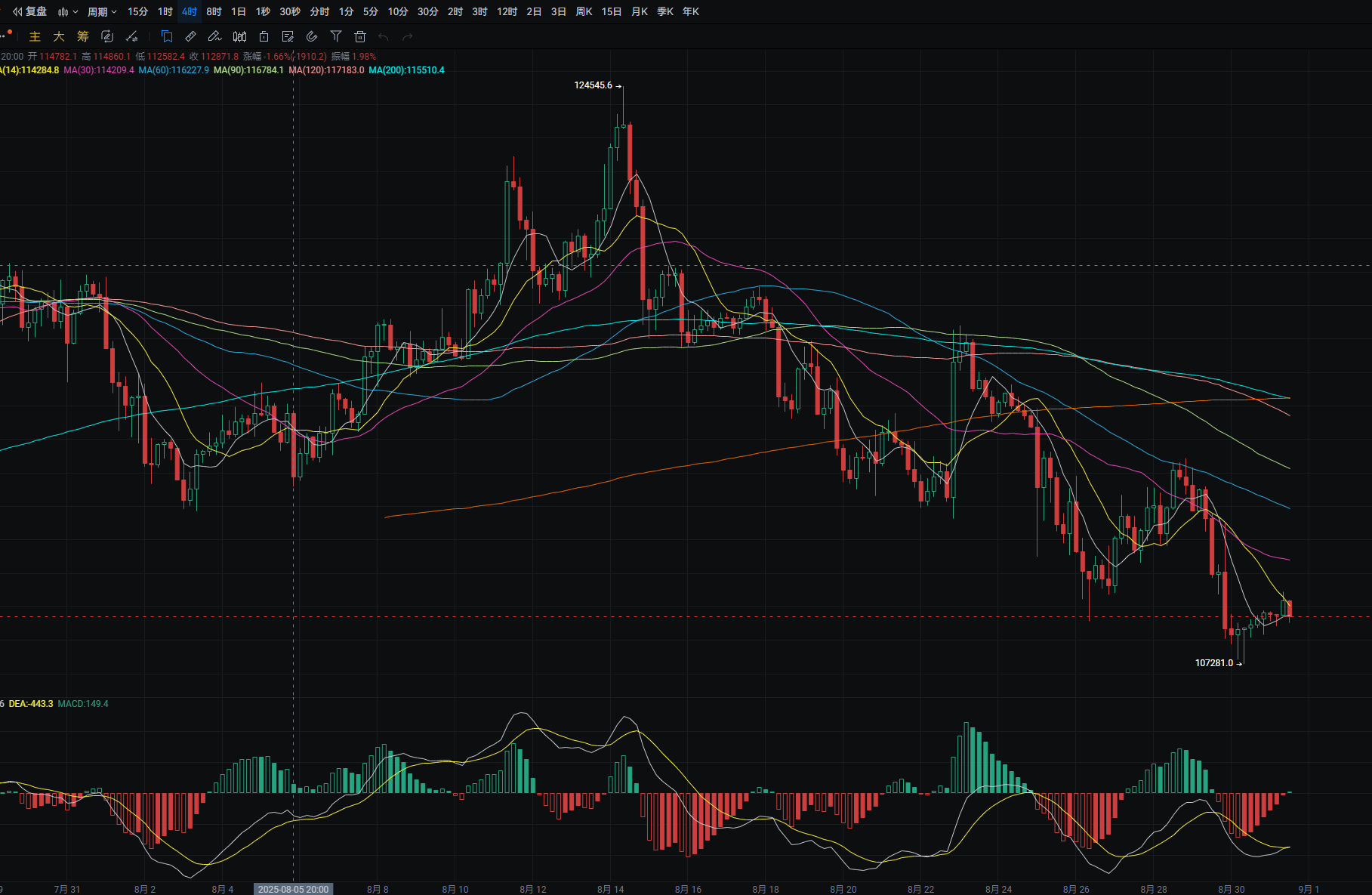The height and width of the screenshot is (895, 1372).
Task: Click the 2025-08-05 20:00 time axis marker
Action: click(293, 889)
